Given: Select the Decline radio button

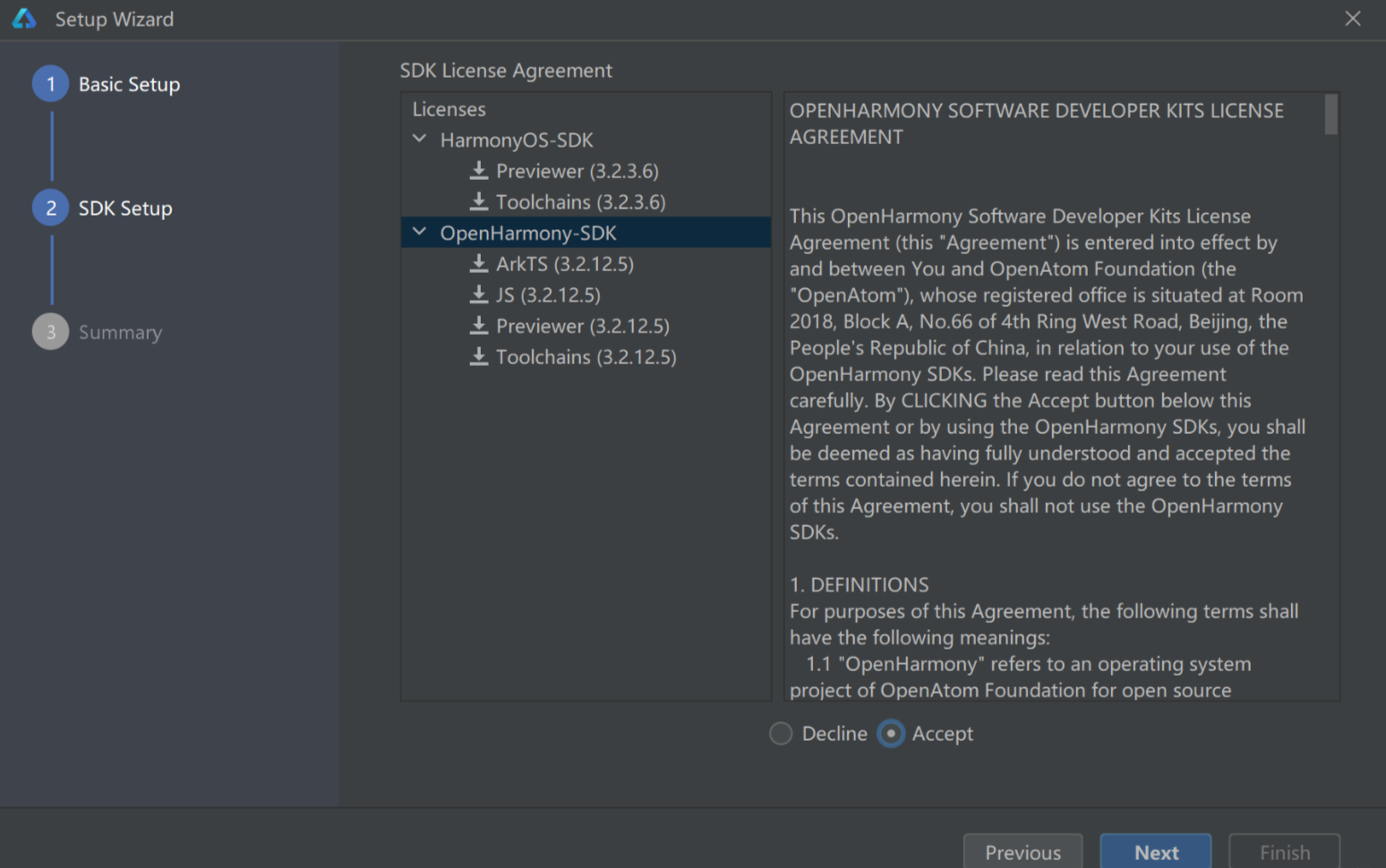Looking at the screenshot, I should (782, 734).
